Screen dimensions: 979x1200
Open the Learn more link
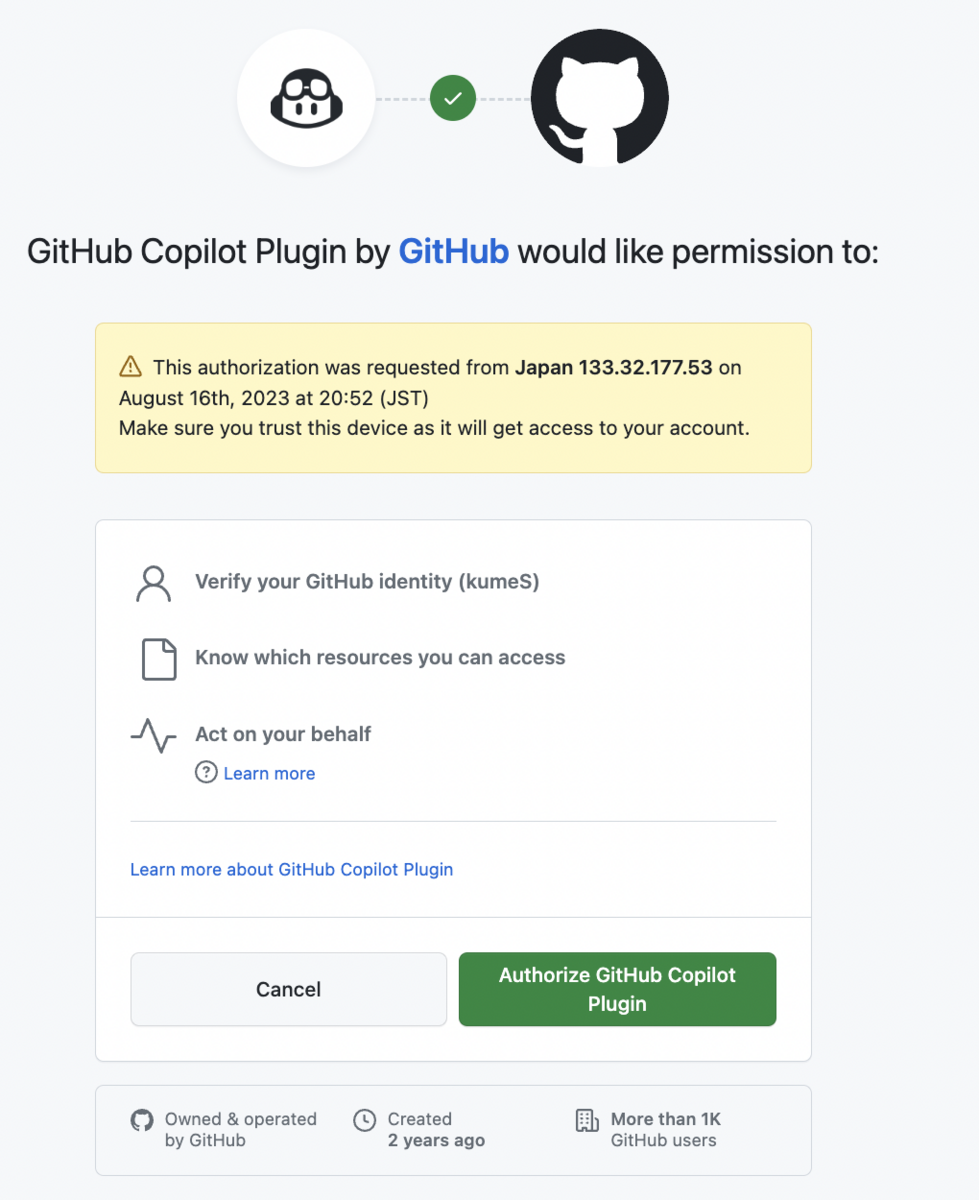tap(269, 773)
